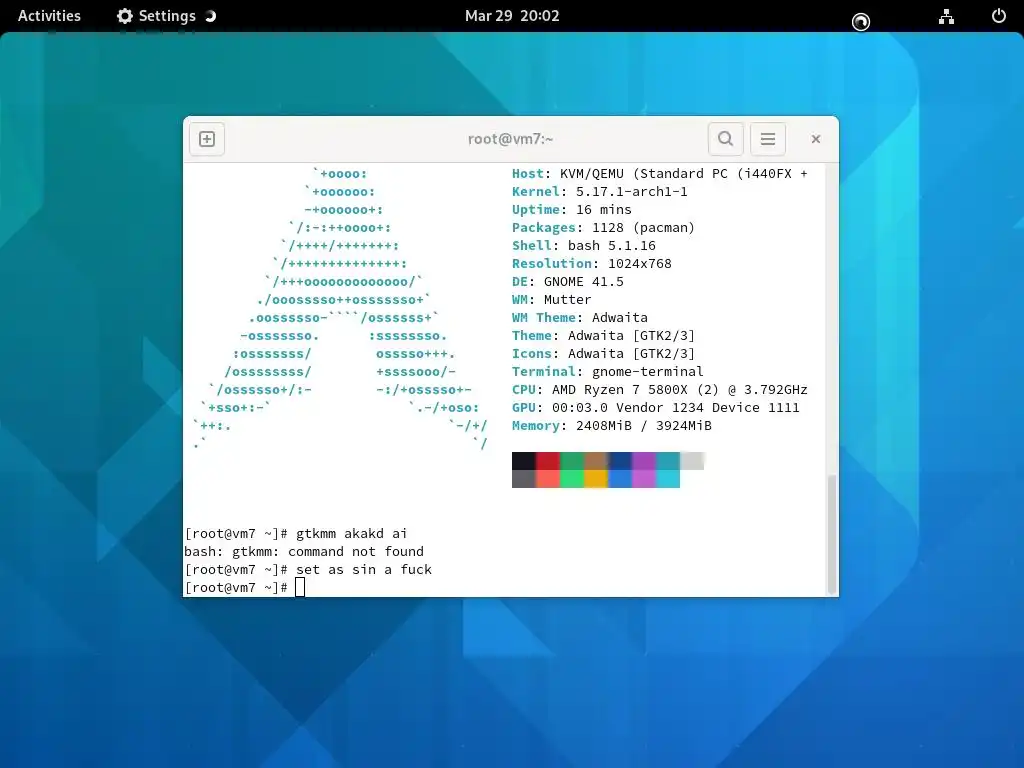1024x768 pixels.
Task: Click the Kernel: 5.17.1-arch1-1 line
Action: [600, 191]
